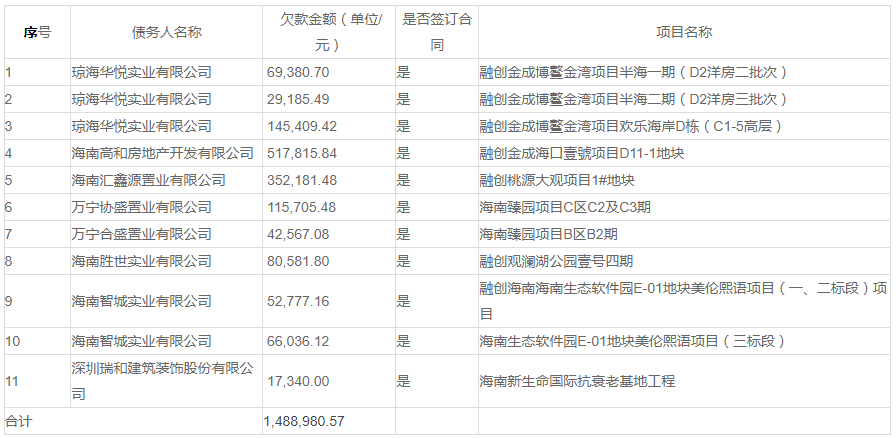
Task: Select the 债务人名称 column header
Action: click(x=166, y=32)
